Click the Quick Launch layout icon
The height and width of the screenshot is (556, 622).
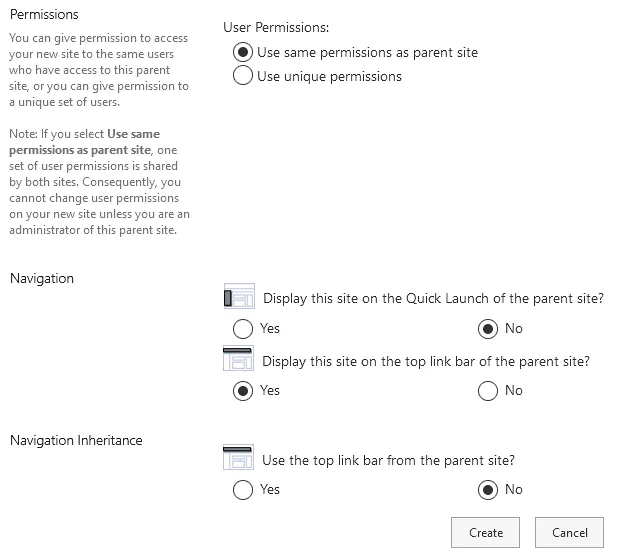239,297
